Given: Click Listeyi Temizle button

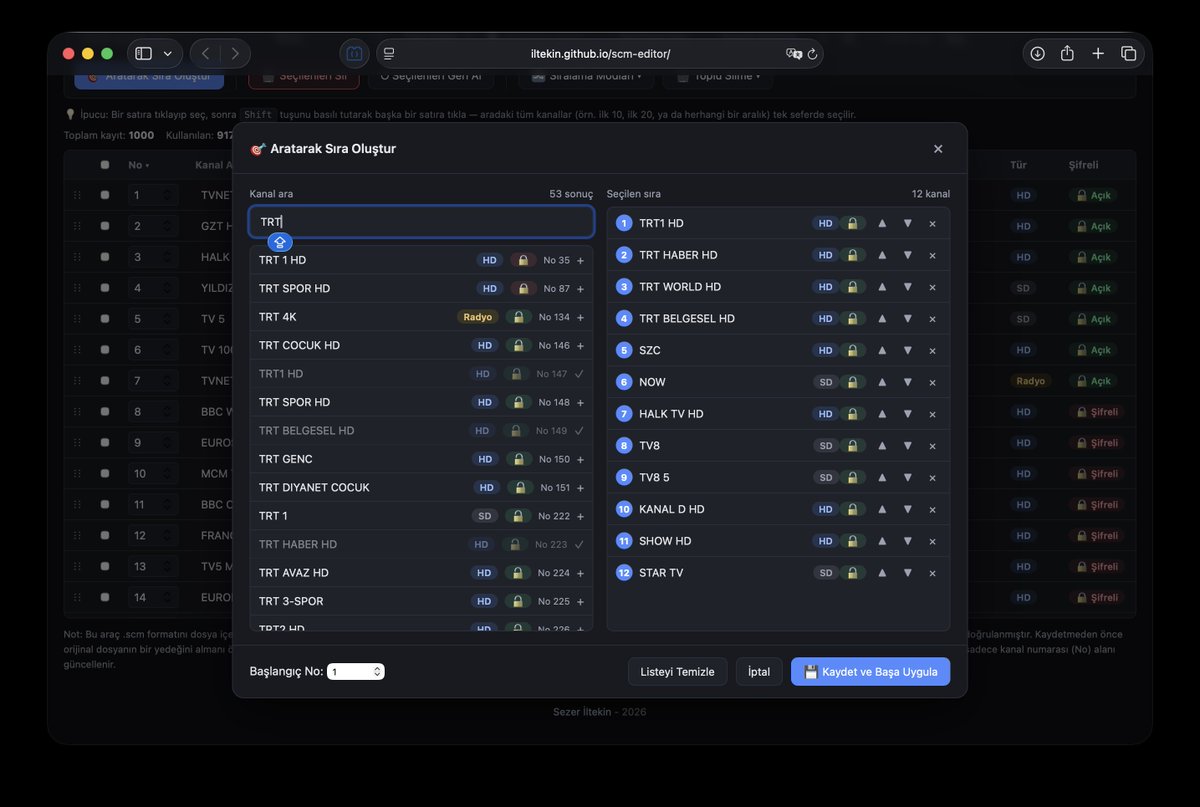Looking at the screenshot, I should click(x=678, y=672).
